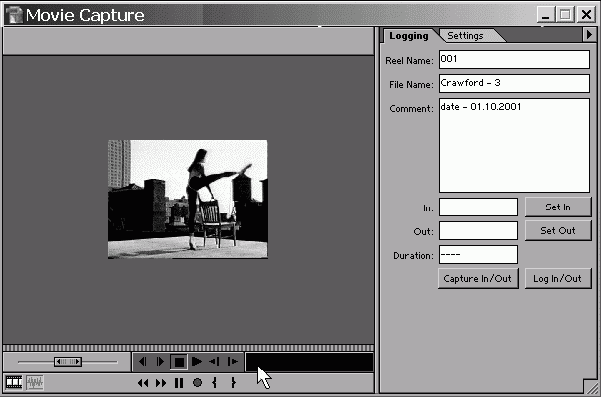Click the timecode display box
Screen dimensions: 601x397
pos(309,362)
